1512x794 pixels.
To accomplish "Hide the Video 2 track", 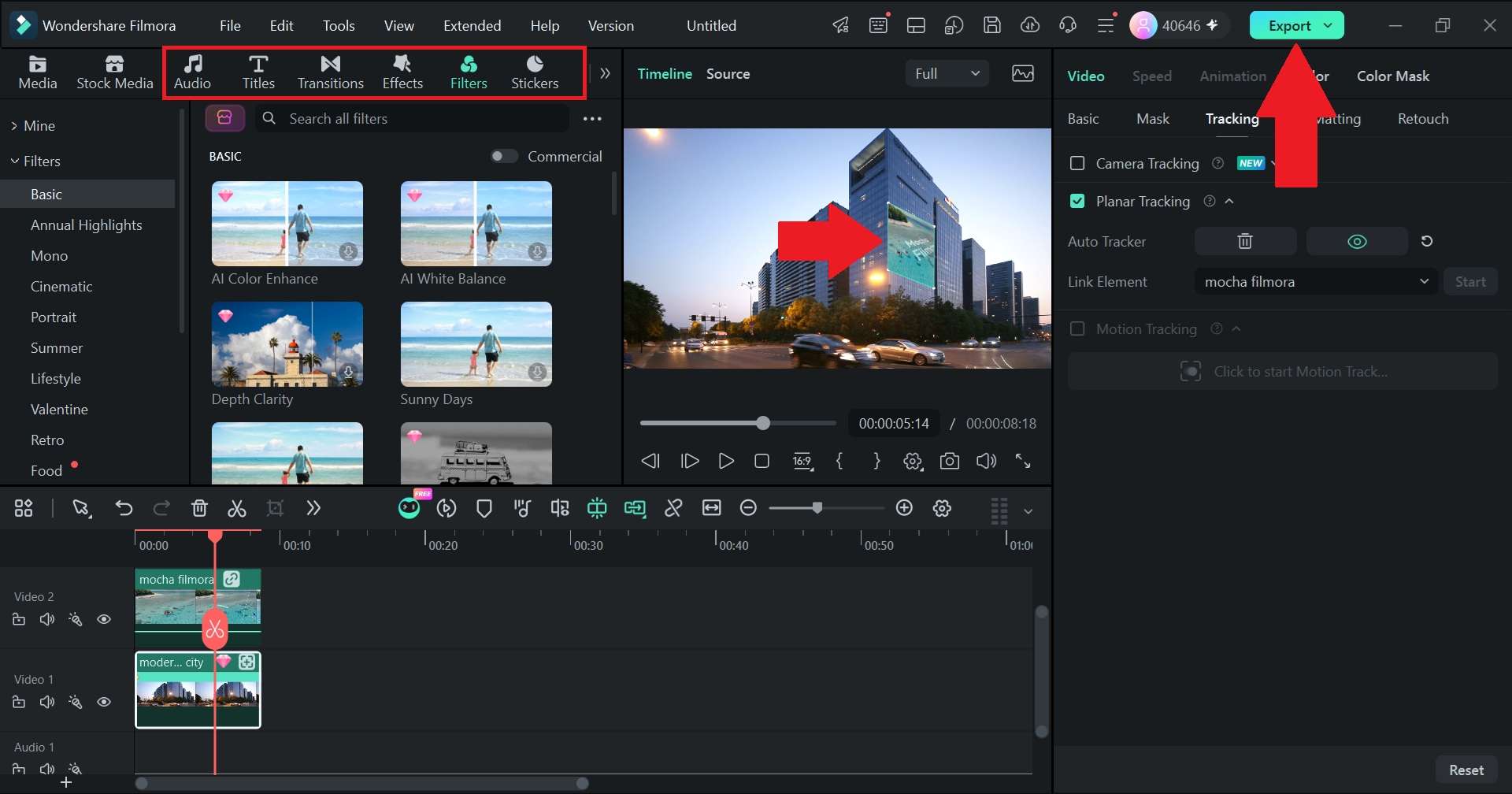I will click(104, 620).
